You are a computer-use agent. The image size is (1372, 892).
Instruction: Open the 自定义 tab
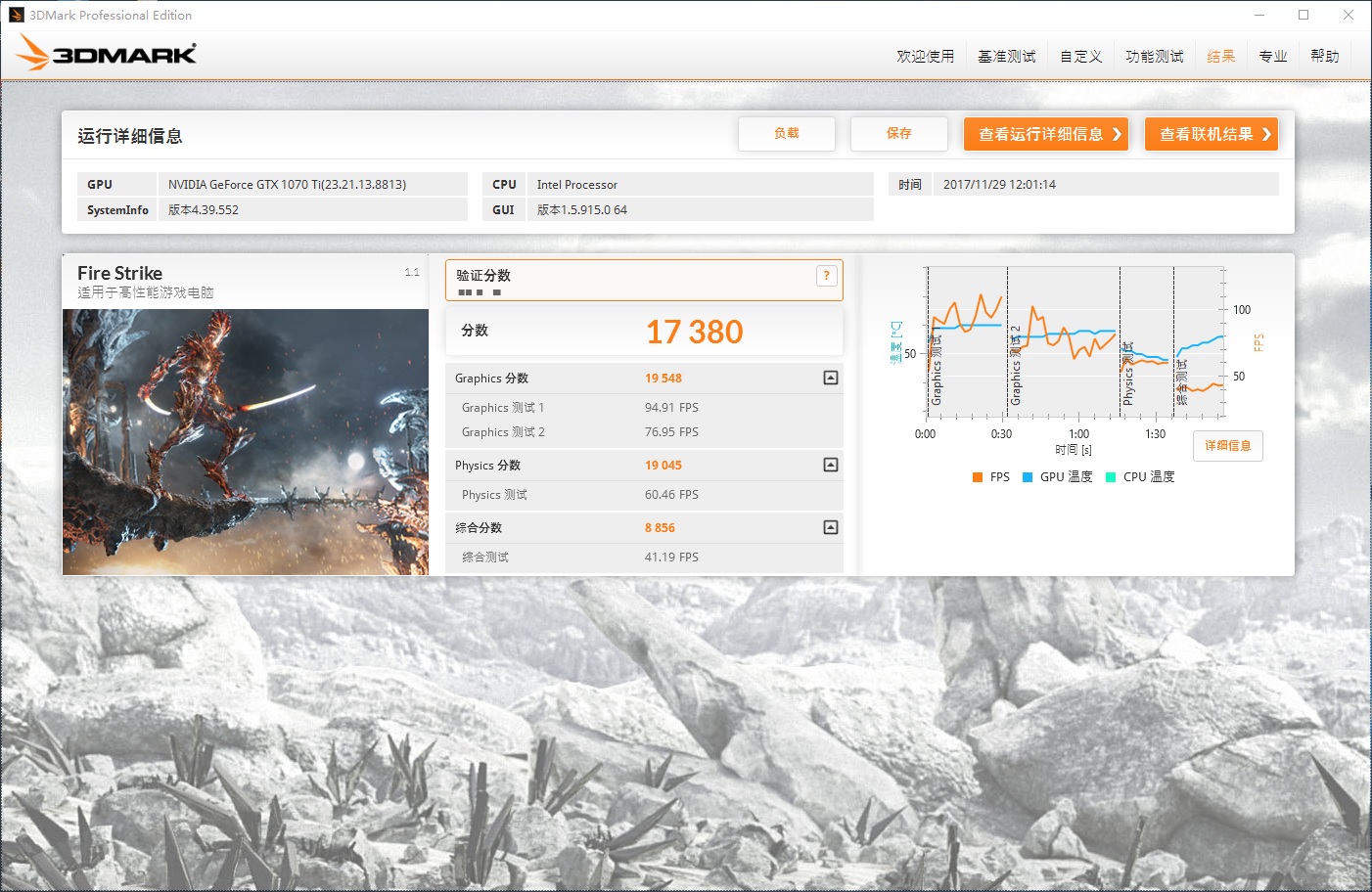tap(1081, 57)
